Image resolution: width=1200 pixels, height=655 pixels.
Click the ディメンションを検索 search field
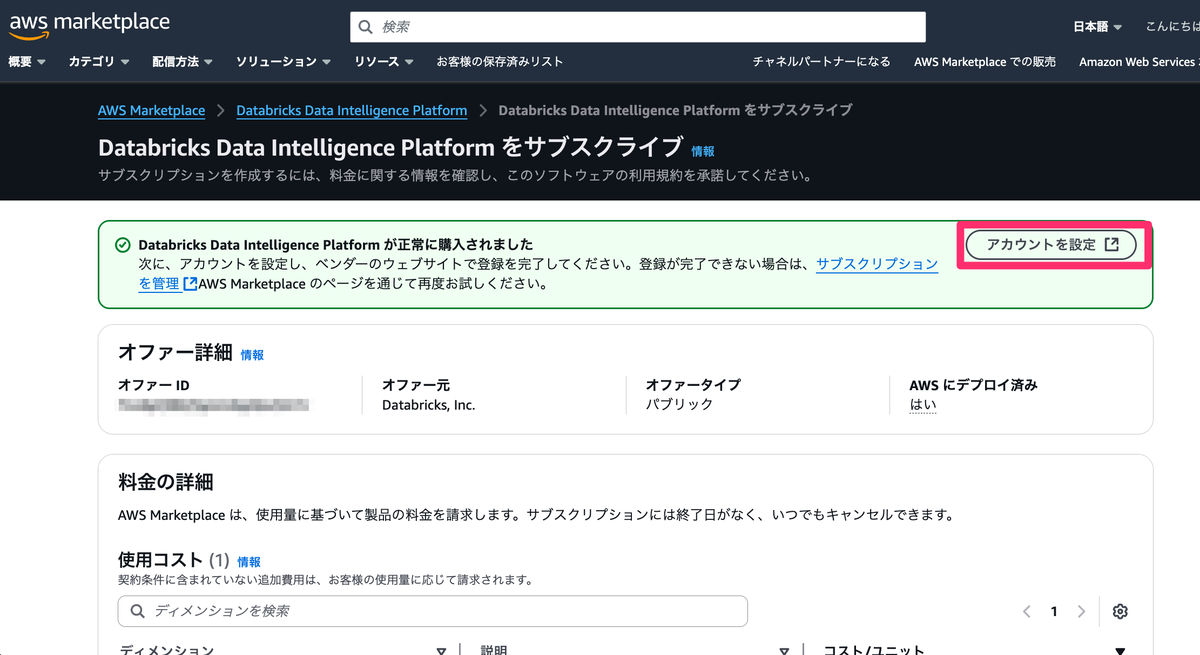click(433, 611)
